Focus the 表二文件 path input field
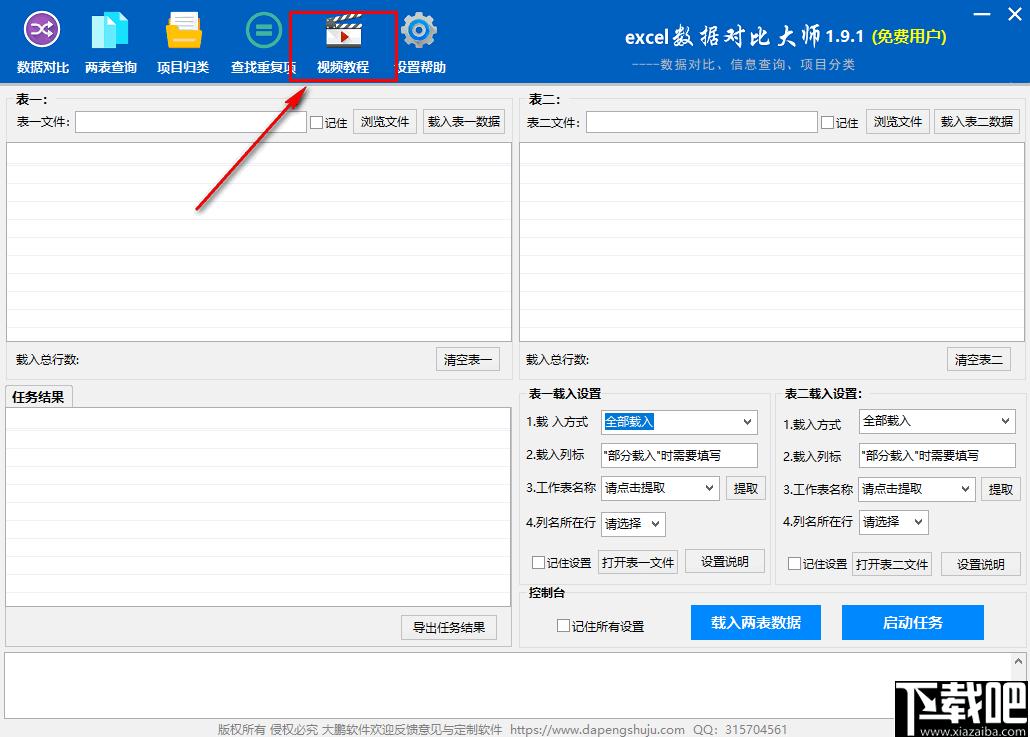The image size is (1030, 737). [x=702, y=122]
